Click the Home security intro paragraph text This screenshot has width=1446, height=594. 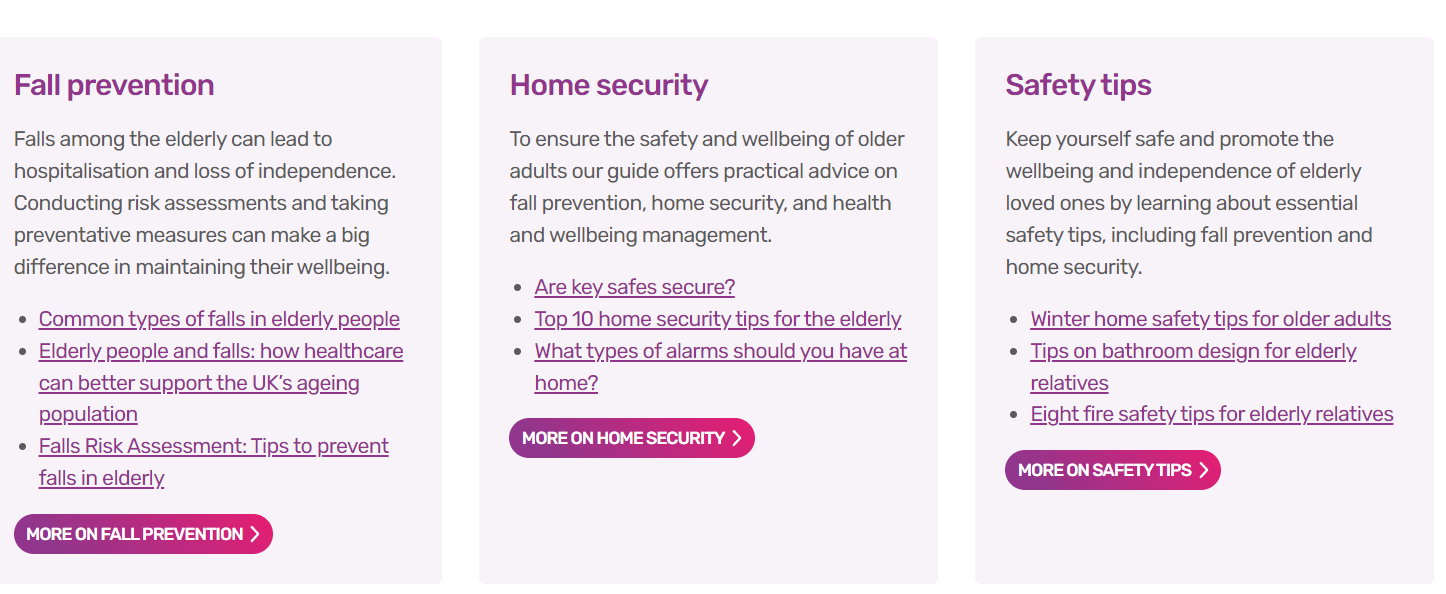pos(706,187)
